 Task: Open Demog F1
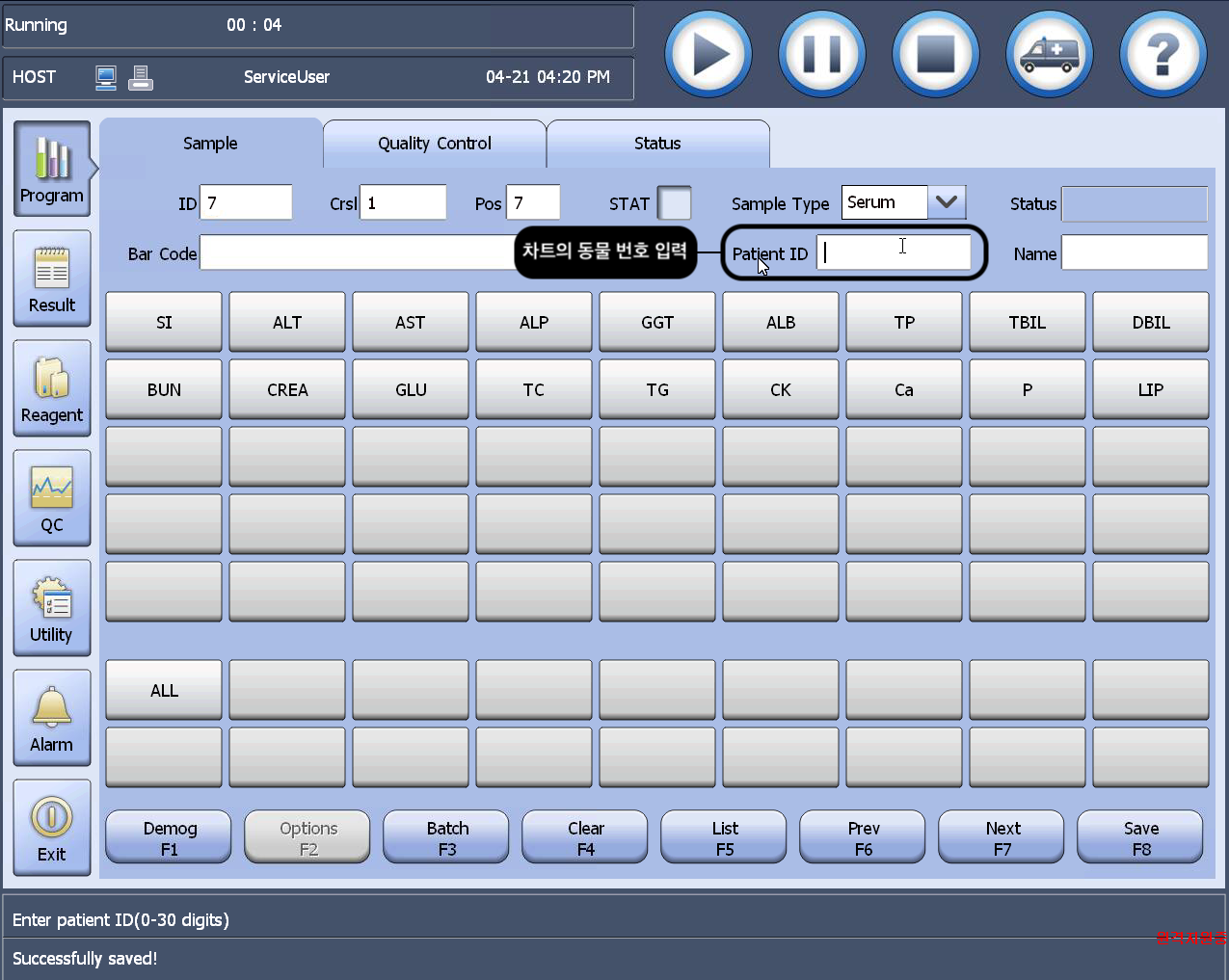(169, 837)
